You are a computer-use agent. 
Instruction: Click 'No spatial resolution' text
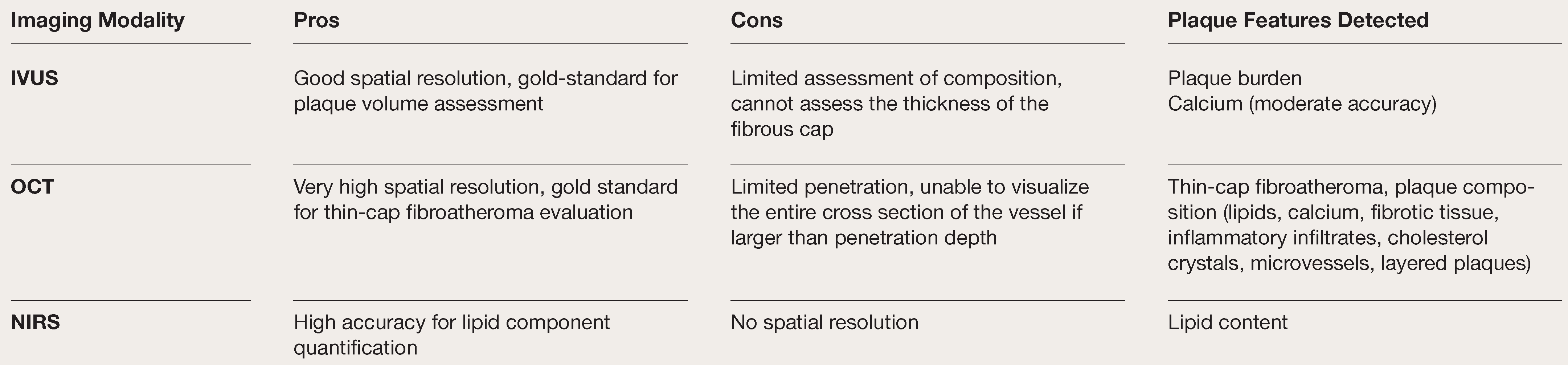point(824,323)
